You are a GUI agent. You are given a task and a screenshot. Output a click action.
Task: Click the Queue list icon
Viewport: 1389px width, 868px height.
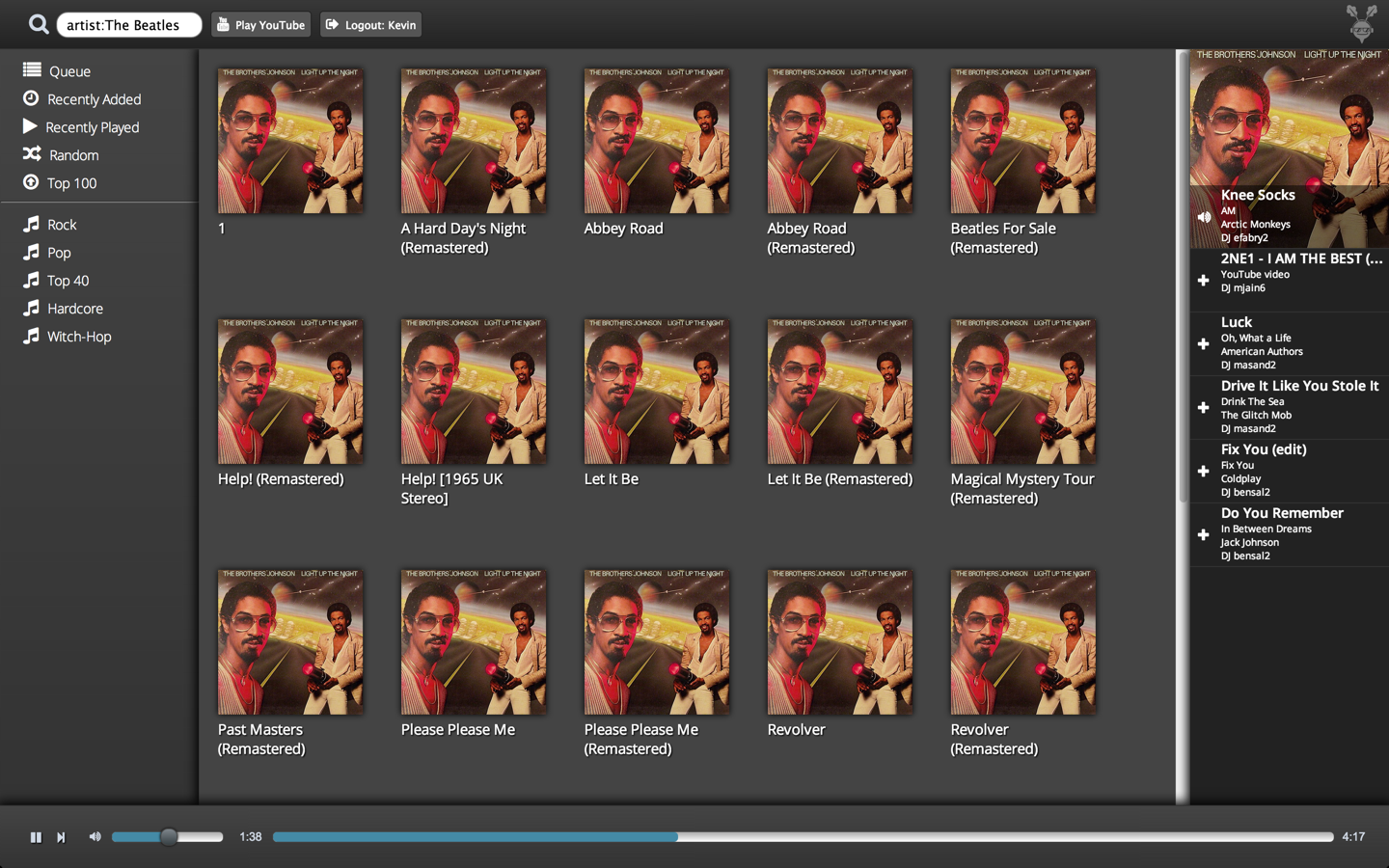[32, 69]
